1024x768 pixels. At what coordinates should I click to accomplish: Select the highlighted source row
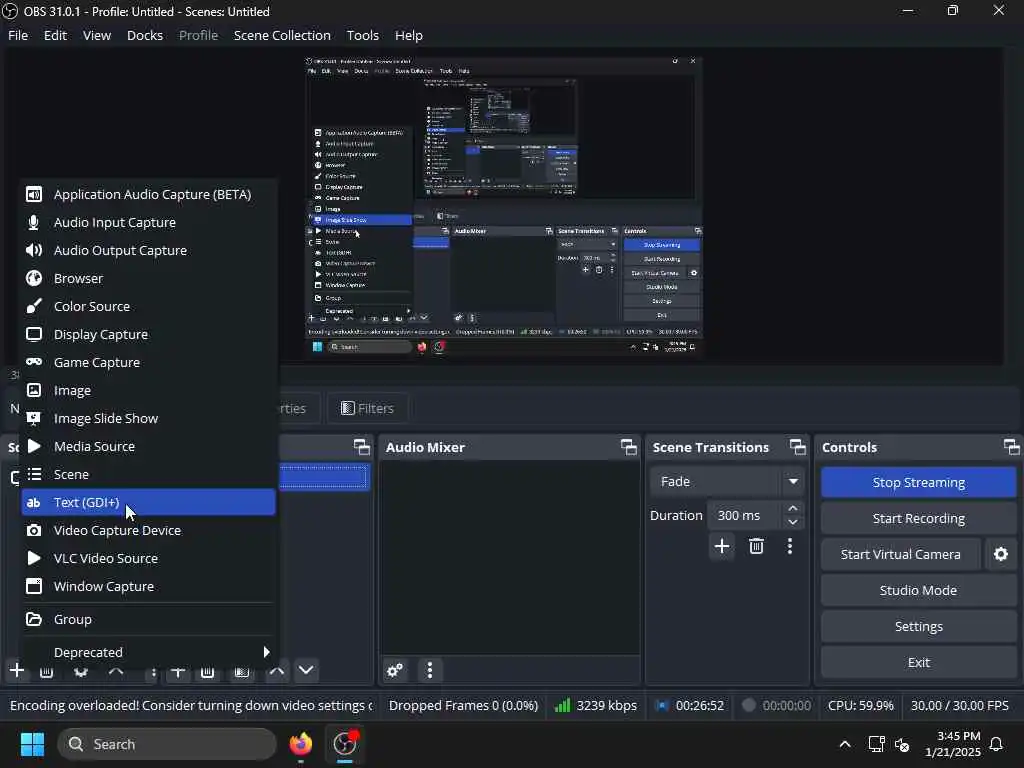(324, 477)
